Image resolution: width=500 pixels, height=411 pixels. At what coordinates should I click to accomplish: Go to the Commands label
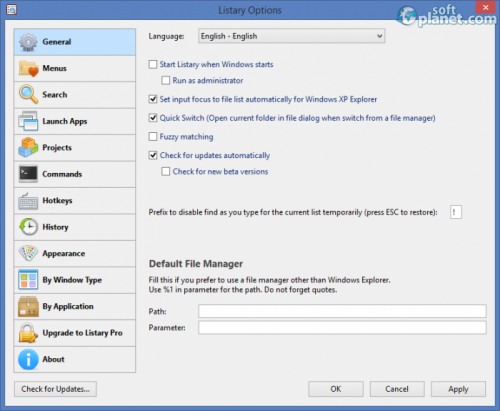point(62,174)
